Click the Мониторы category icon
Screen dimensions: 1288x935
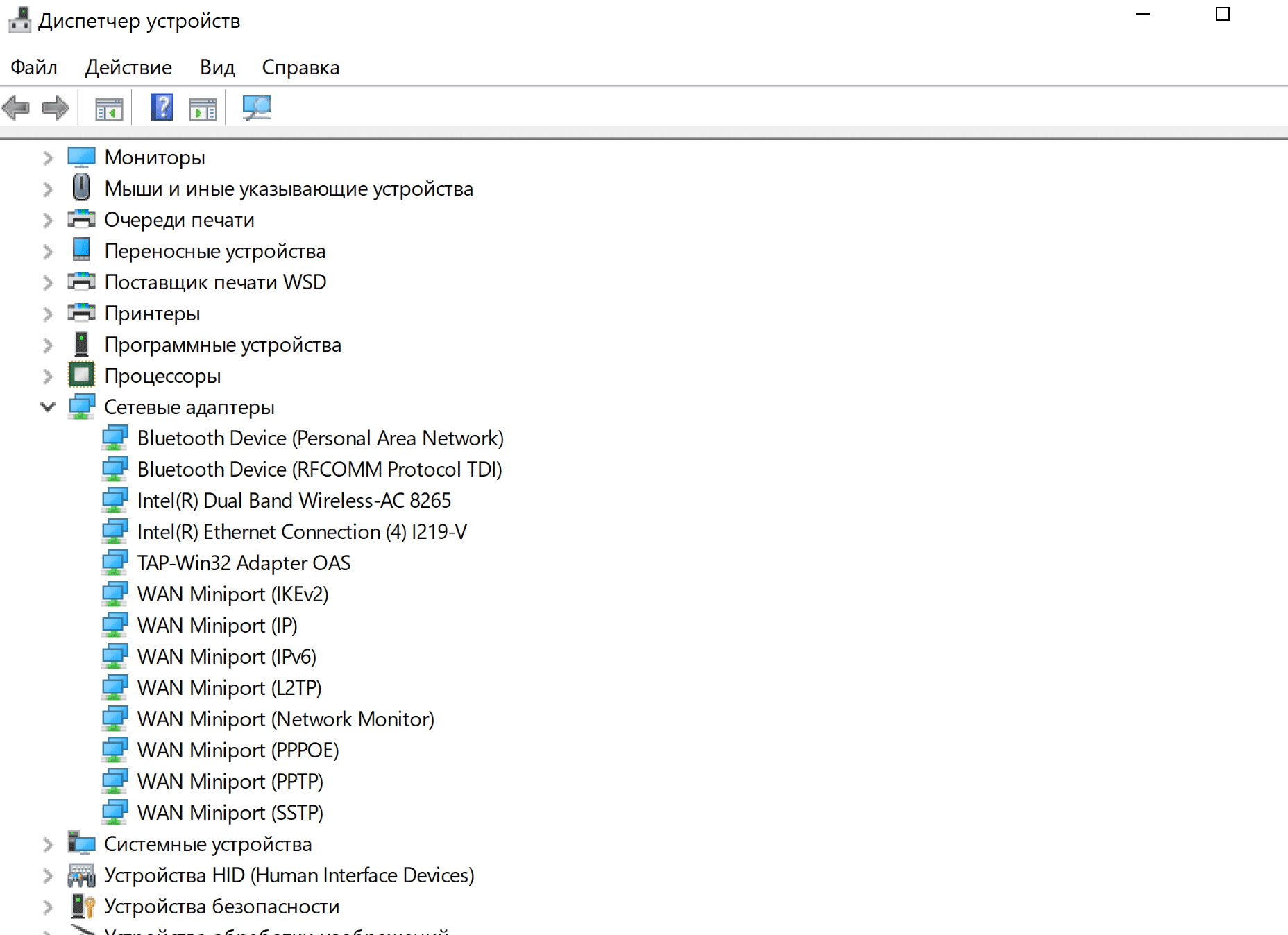[x=81, y=157]
